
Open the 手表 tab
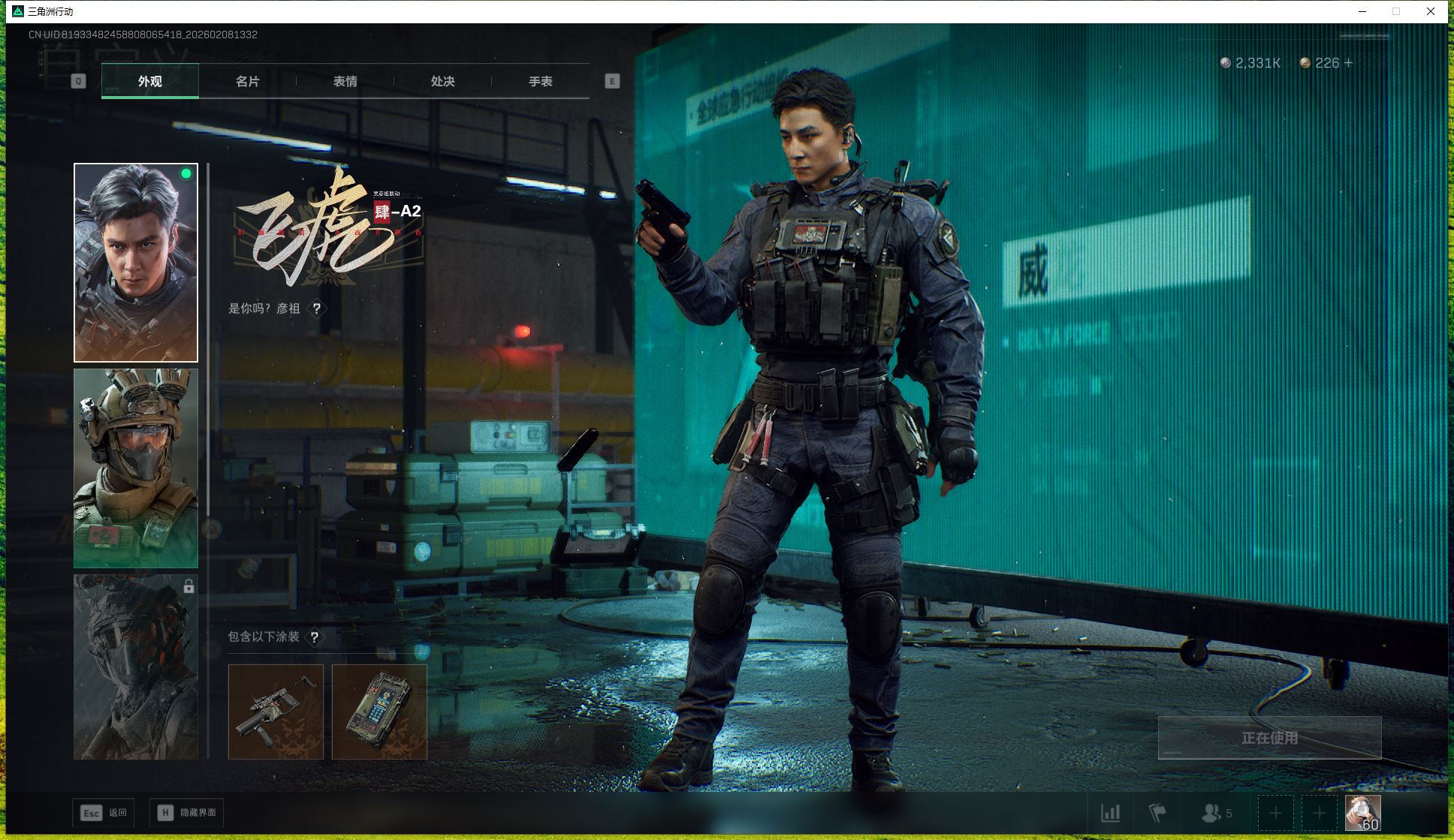click(x=540, y=81)
